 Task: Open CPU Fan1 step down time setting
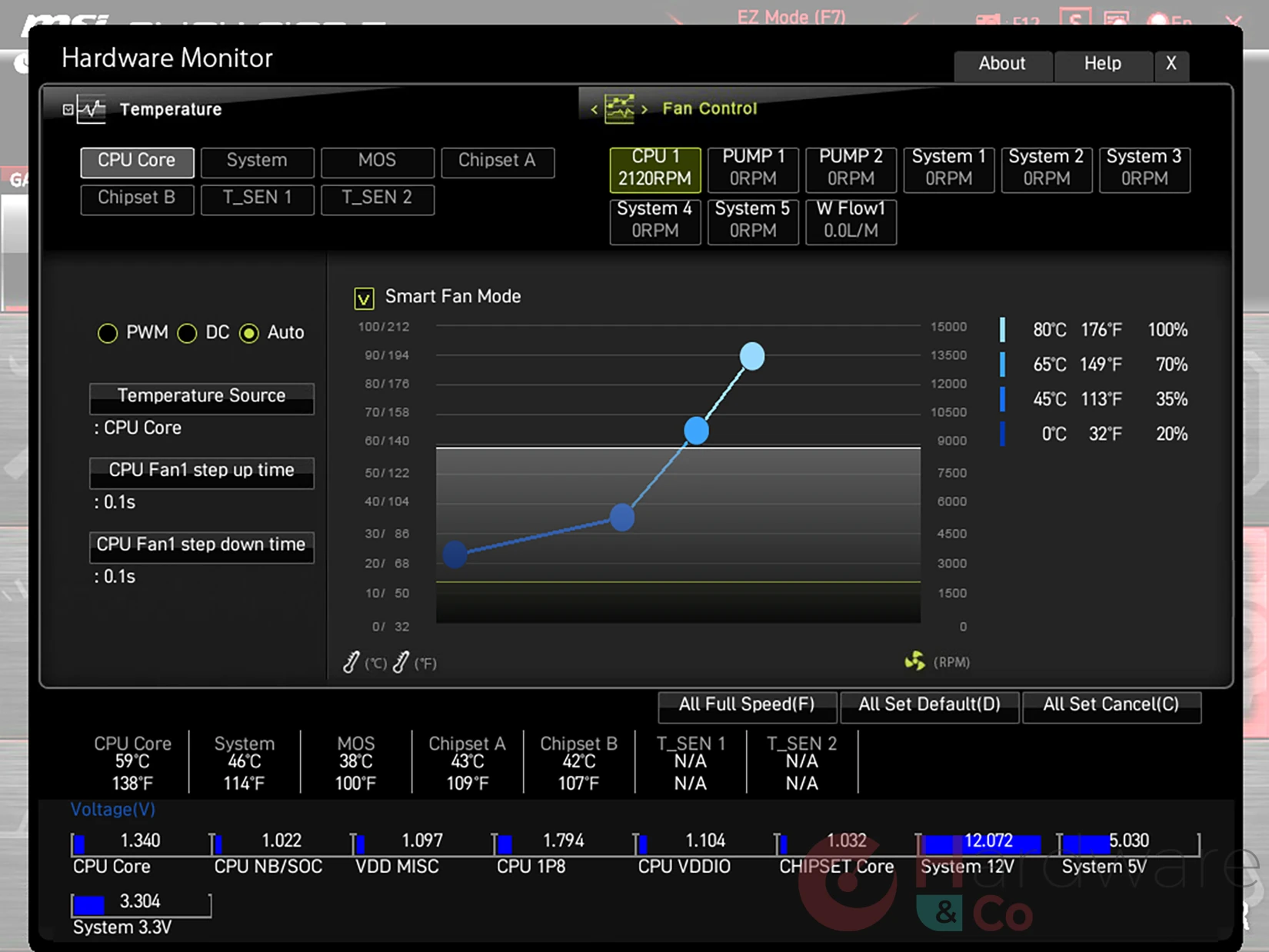coord(202,547)
